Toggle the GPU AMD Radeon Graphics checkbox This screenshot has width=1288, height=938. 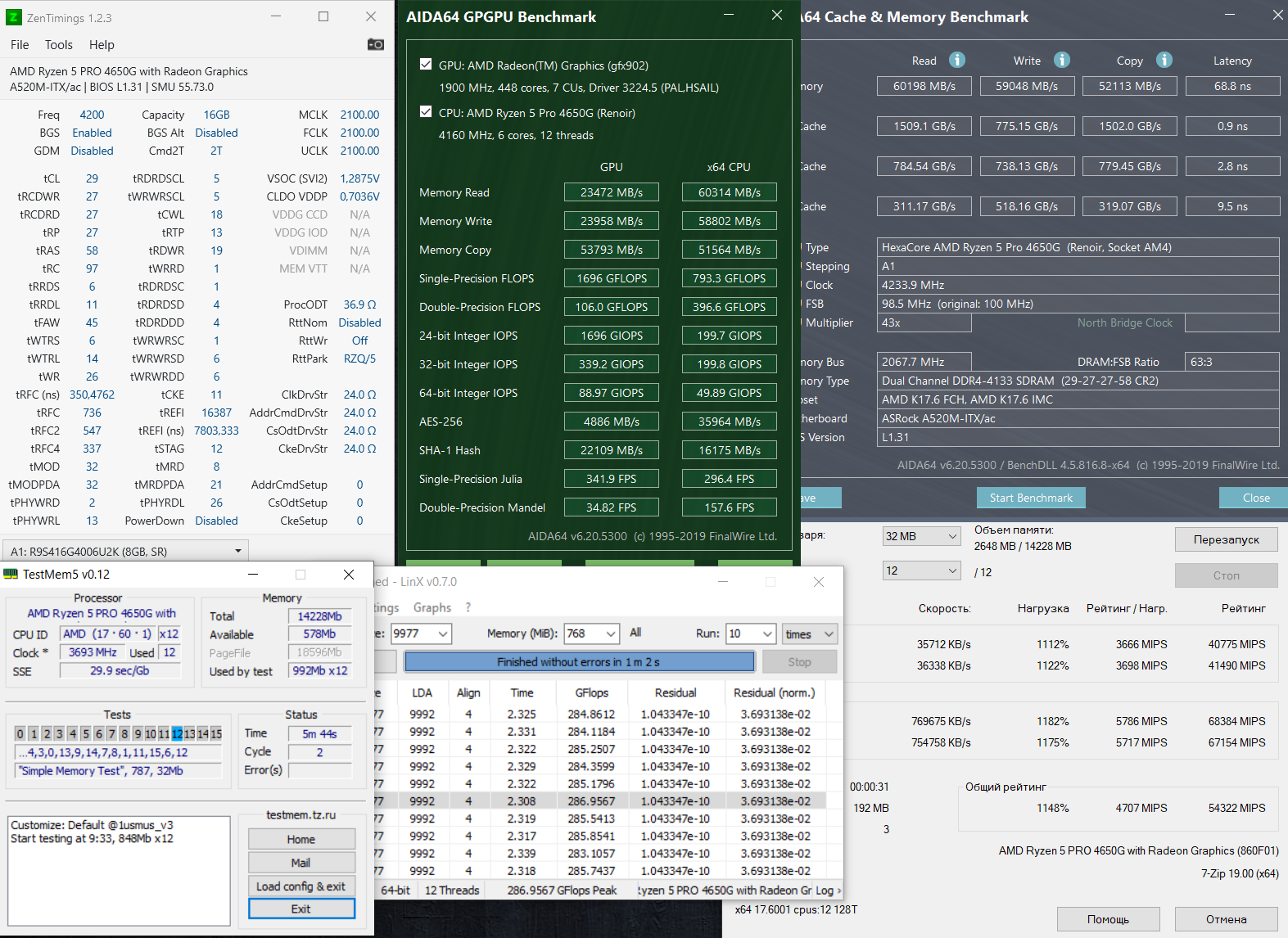click(x=426, y=65)
